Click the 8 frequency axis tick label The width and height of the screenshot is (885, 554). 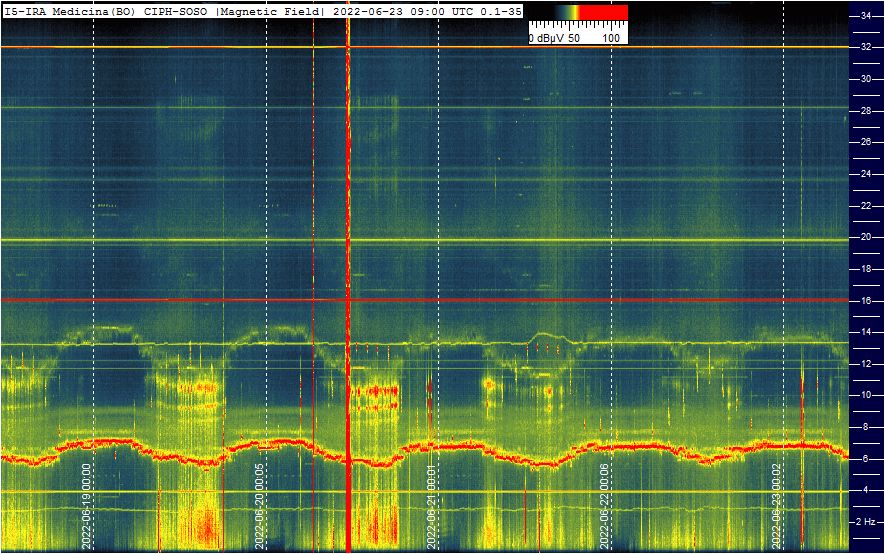[x=867, y=427]
